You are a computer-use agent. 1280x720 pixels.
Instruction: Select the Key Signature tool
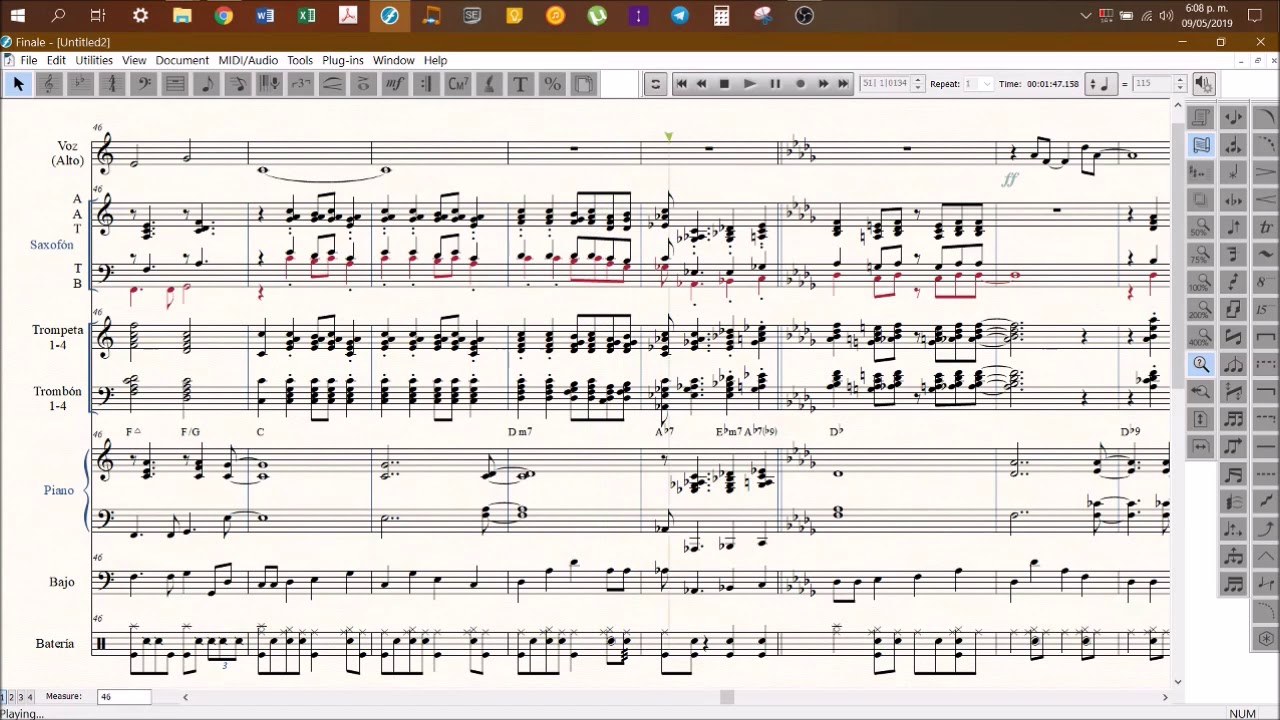click(x=80, y=84)
